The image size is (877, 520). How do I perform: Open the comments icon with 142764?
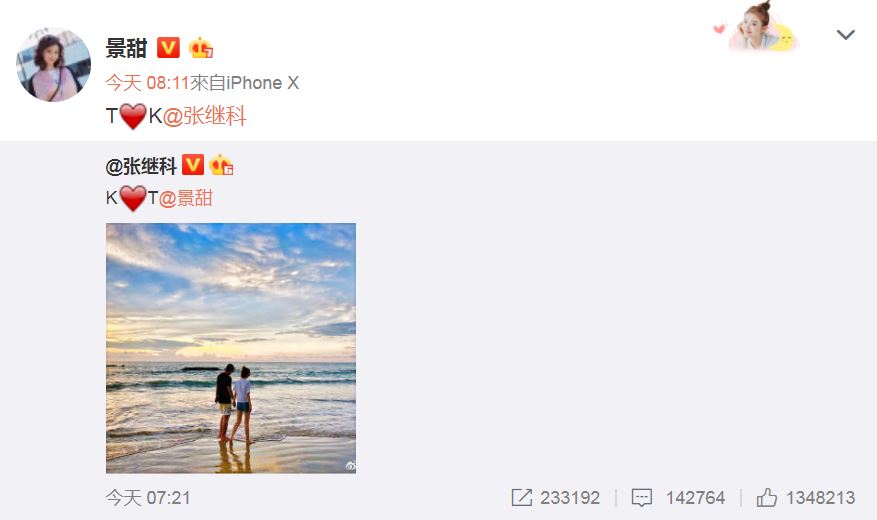pos(678,498)
